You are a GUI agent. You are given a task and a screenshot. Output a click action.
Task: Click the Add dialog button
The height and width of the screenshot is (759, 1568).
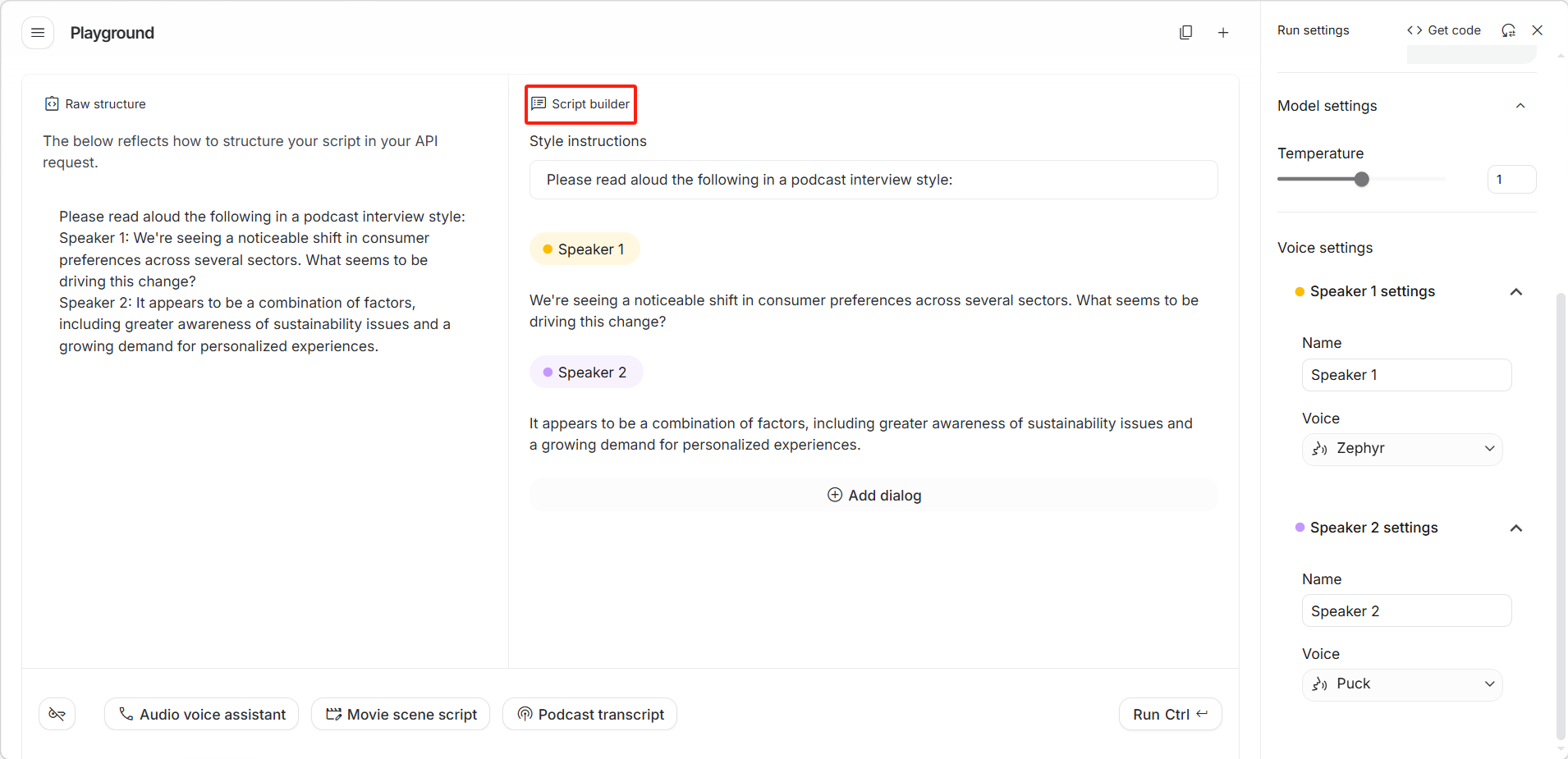click(873, 495)
